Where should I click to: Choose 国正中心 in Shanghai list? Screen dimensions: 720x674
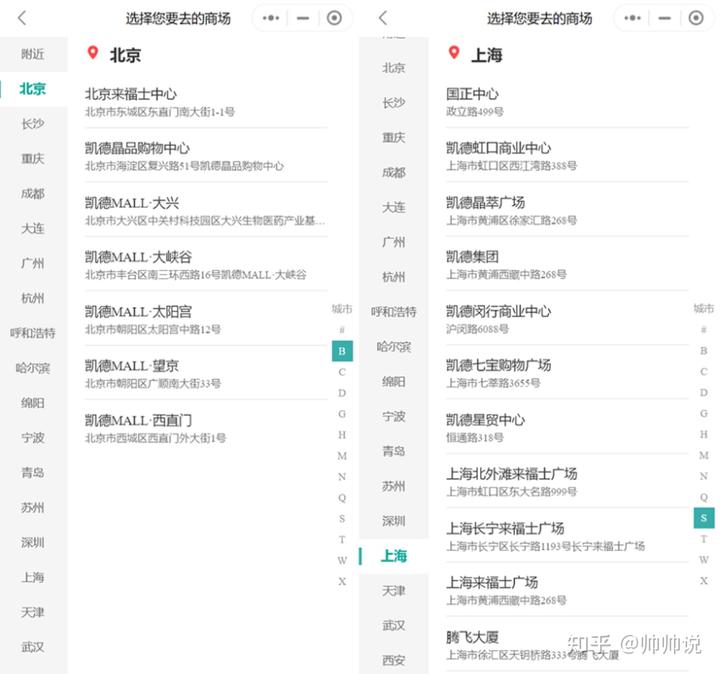568,102
